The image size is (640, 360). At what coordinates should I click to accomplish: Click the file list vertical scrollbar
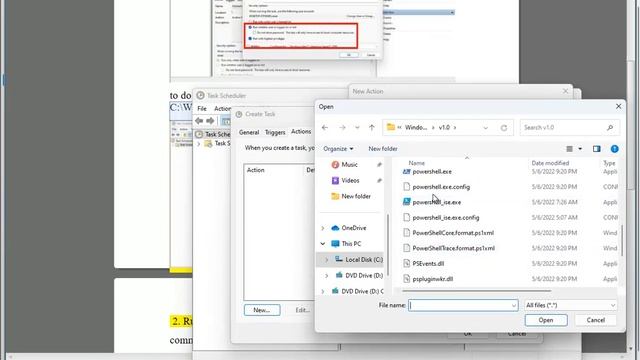click(622, 241)
